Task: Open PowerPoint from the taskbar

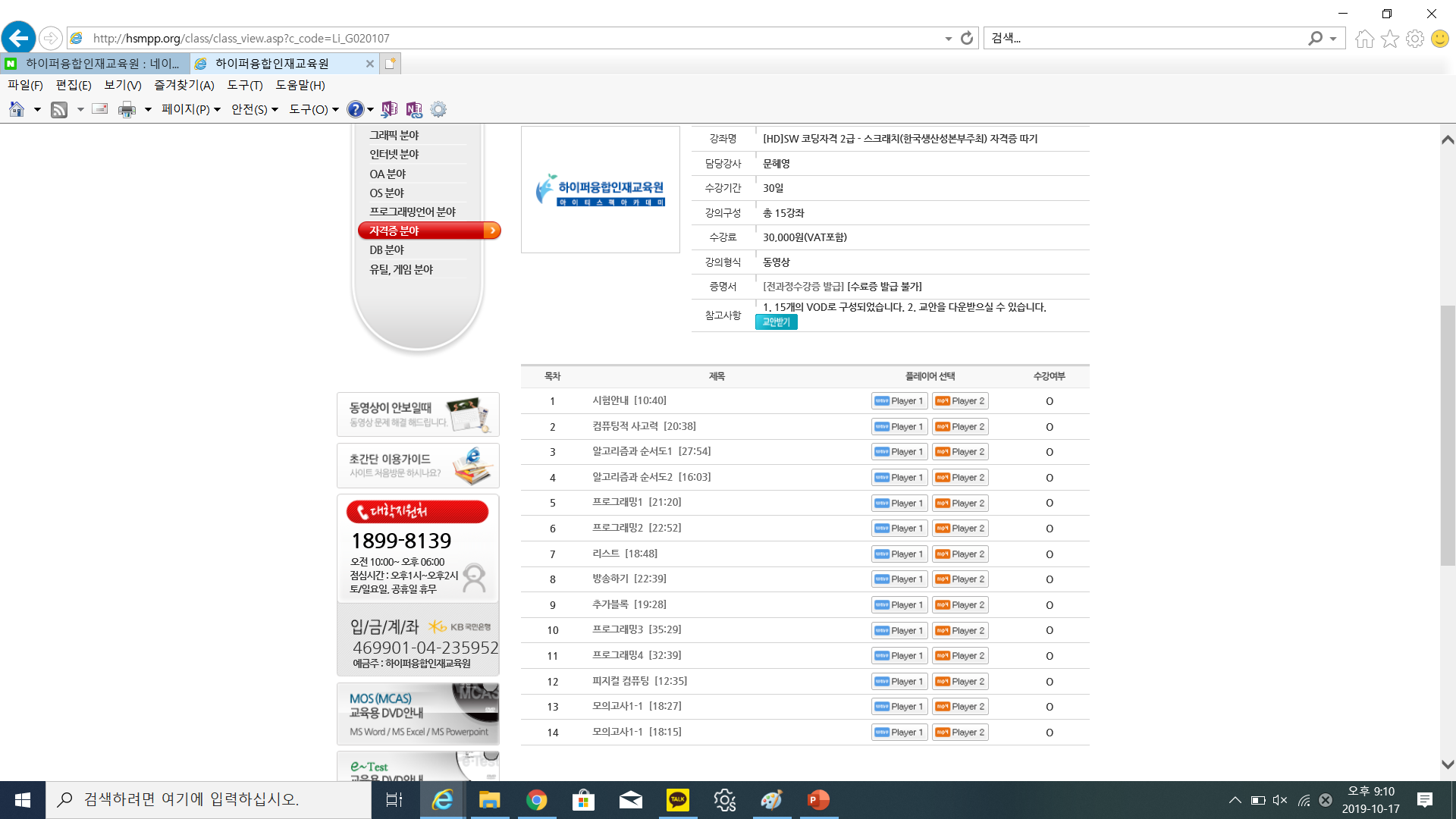Action: point(818,800)
